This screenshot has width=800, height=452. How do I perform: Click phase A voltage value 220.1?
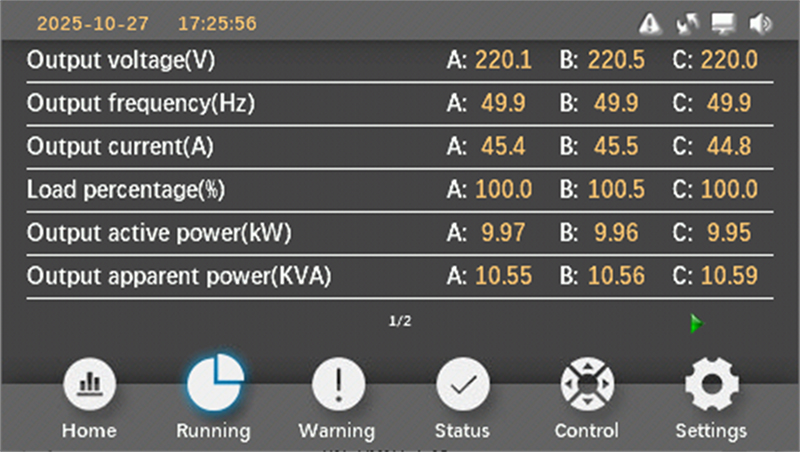(504, 60)
